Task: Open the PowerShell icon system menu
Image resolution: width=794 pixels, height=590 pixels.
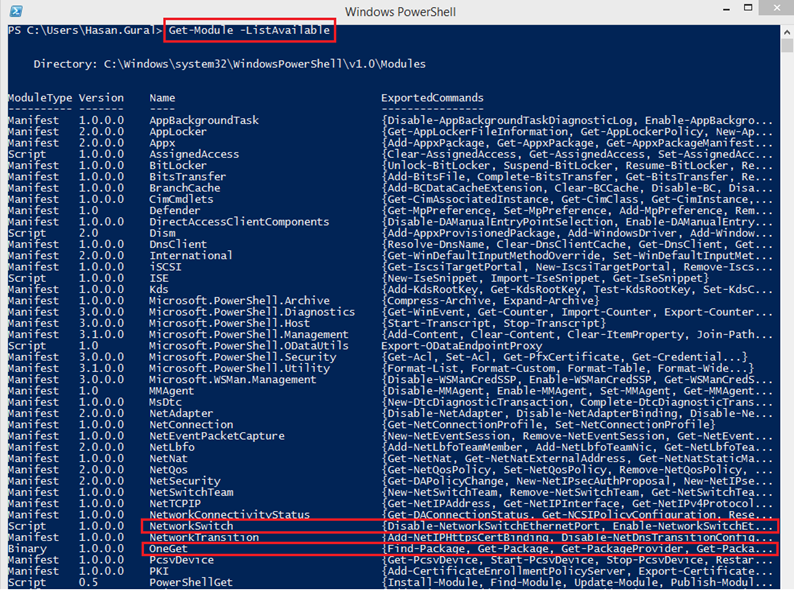Action: tap(16, 11)
